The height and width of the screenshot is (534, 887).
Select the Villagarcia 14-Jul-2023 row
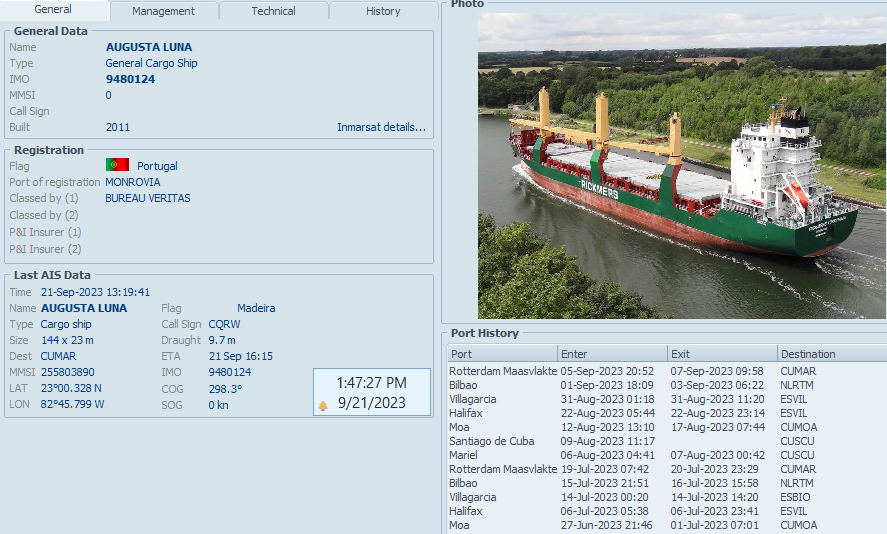(x=668, y=497)
